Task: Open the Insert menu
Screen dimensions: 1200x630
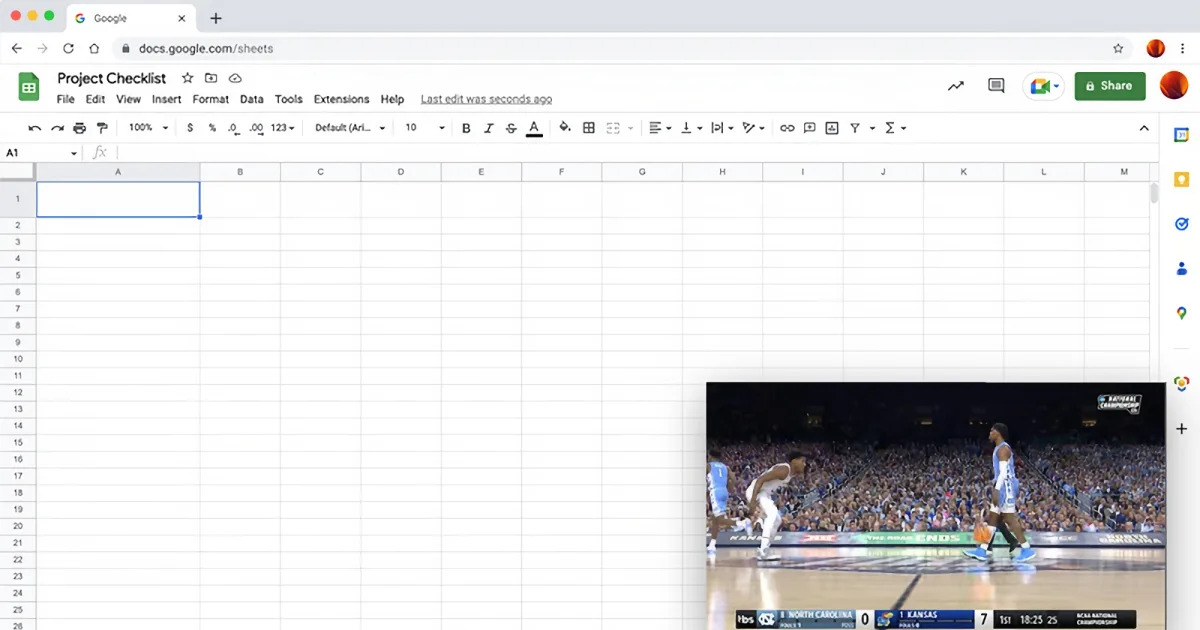Action: point(166,99)
